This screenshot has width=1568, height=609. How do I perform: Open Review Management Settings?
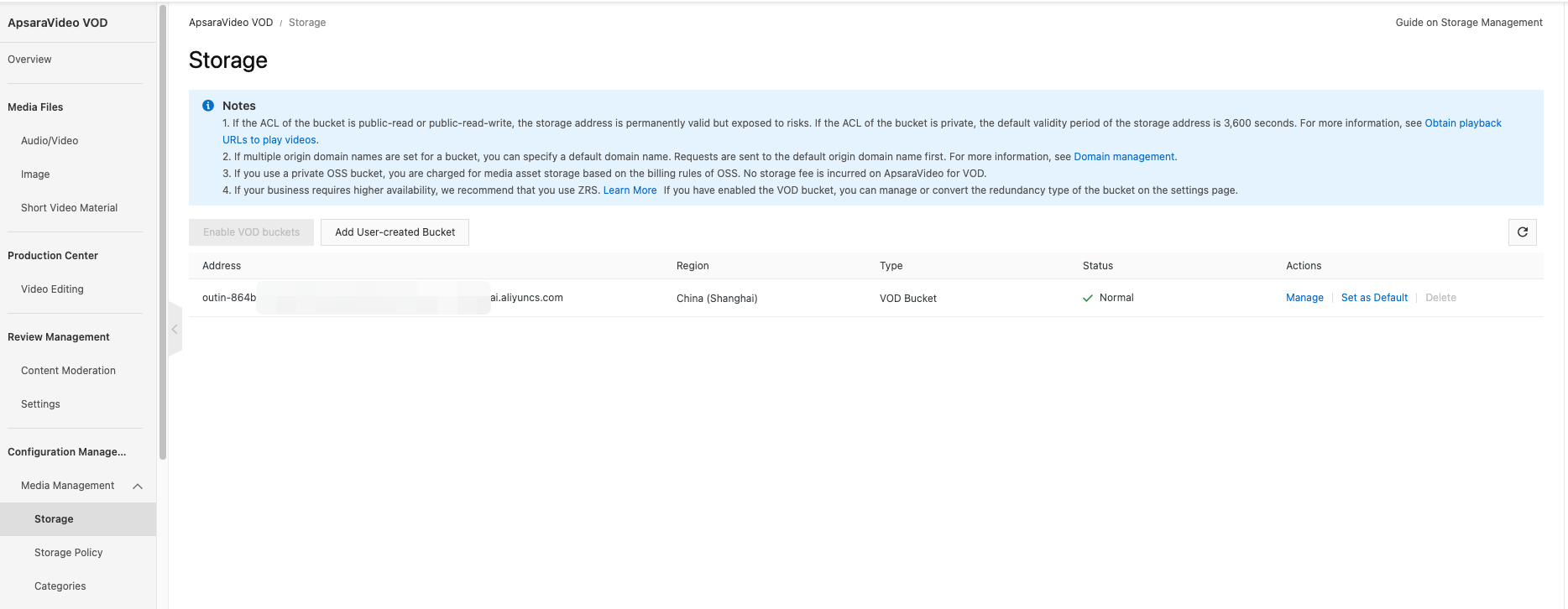point(40,404)
